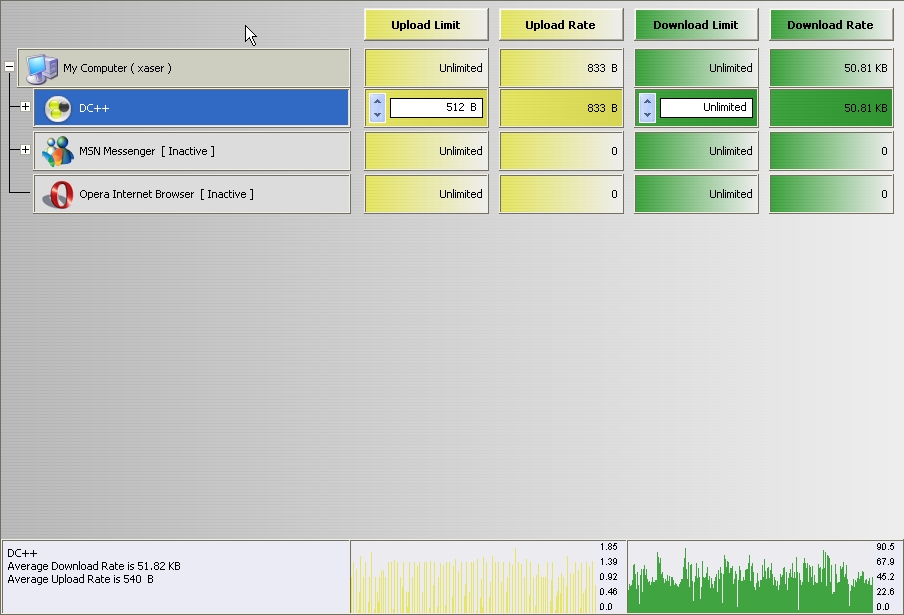Click Opera upload limit Unlimited cell
The height and width of the screenshot is (615, 904).
coord(426,194)
